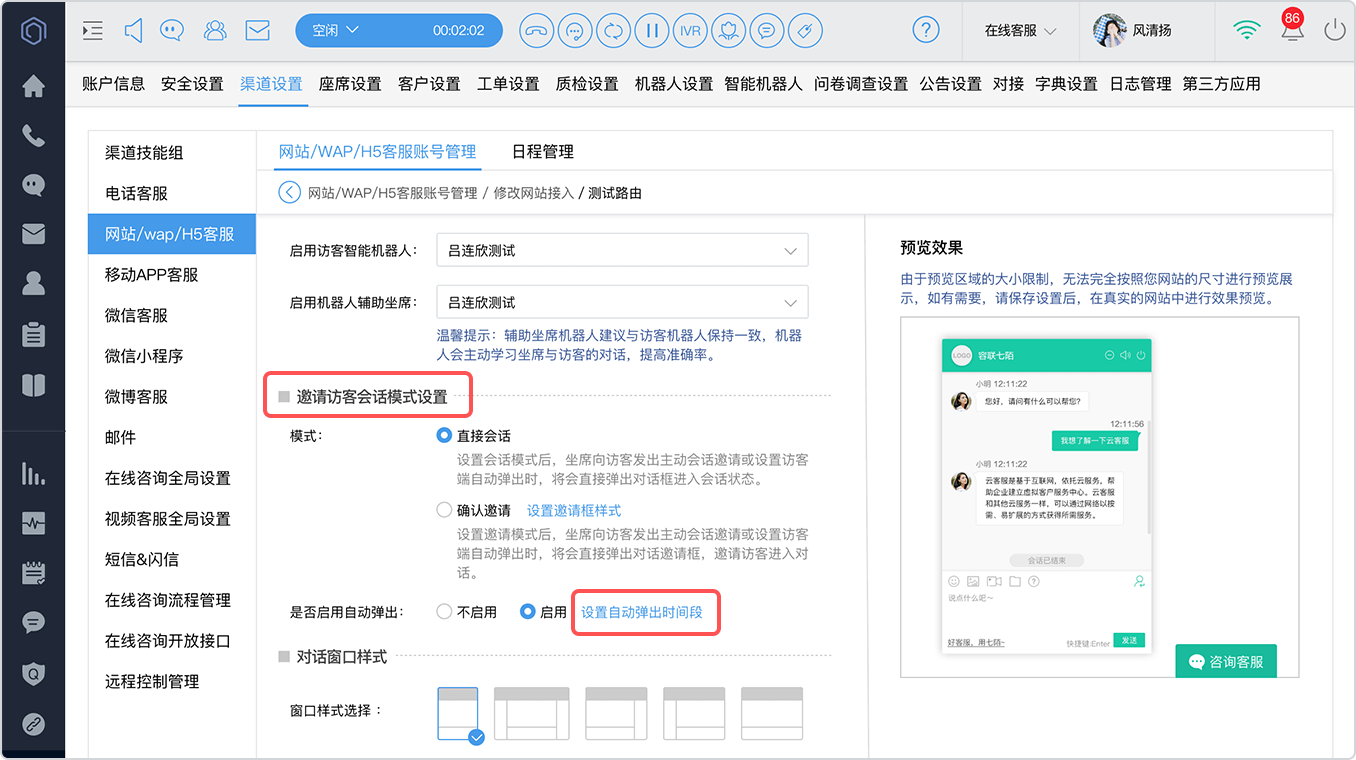The height and width of the screenshot is (760, 1356).
Task: Choose the first checked window style thumbnail
Action: (x=458, y=713)
